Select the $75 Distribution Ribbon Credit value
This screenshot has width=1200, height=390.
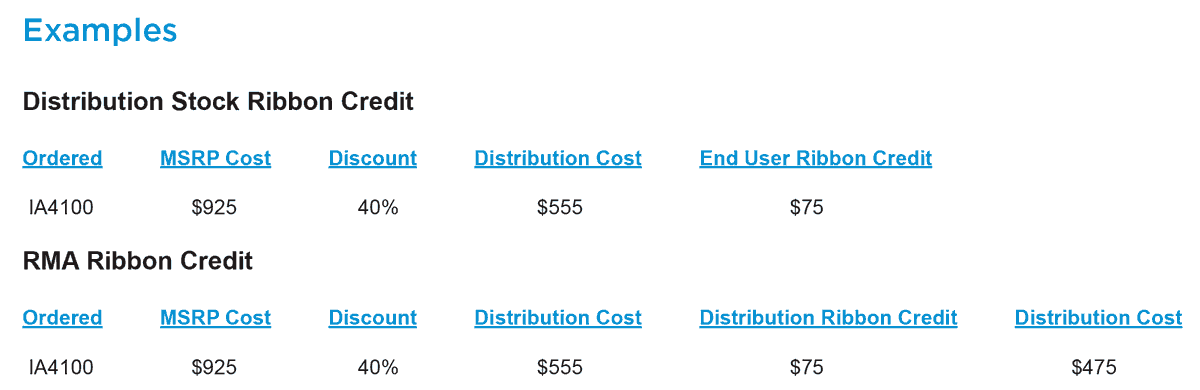click(x=806, y=367)
